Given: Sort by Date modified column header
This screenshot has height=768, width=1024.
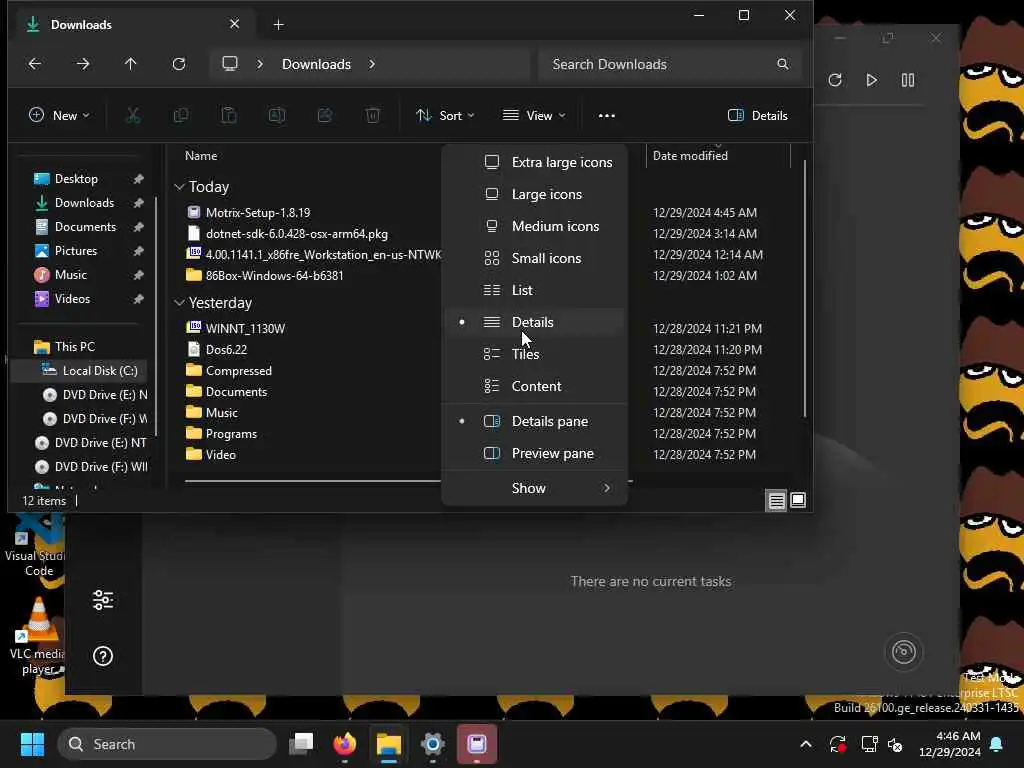Looking at the screenshot, I should pyautogui.click(x=690, y=155).
